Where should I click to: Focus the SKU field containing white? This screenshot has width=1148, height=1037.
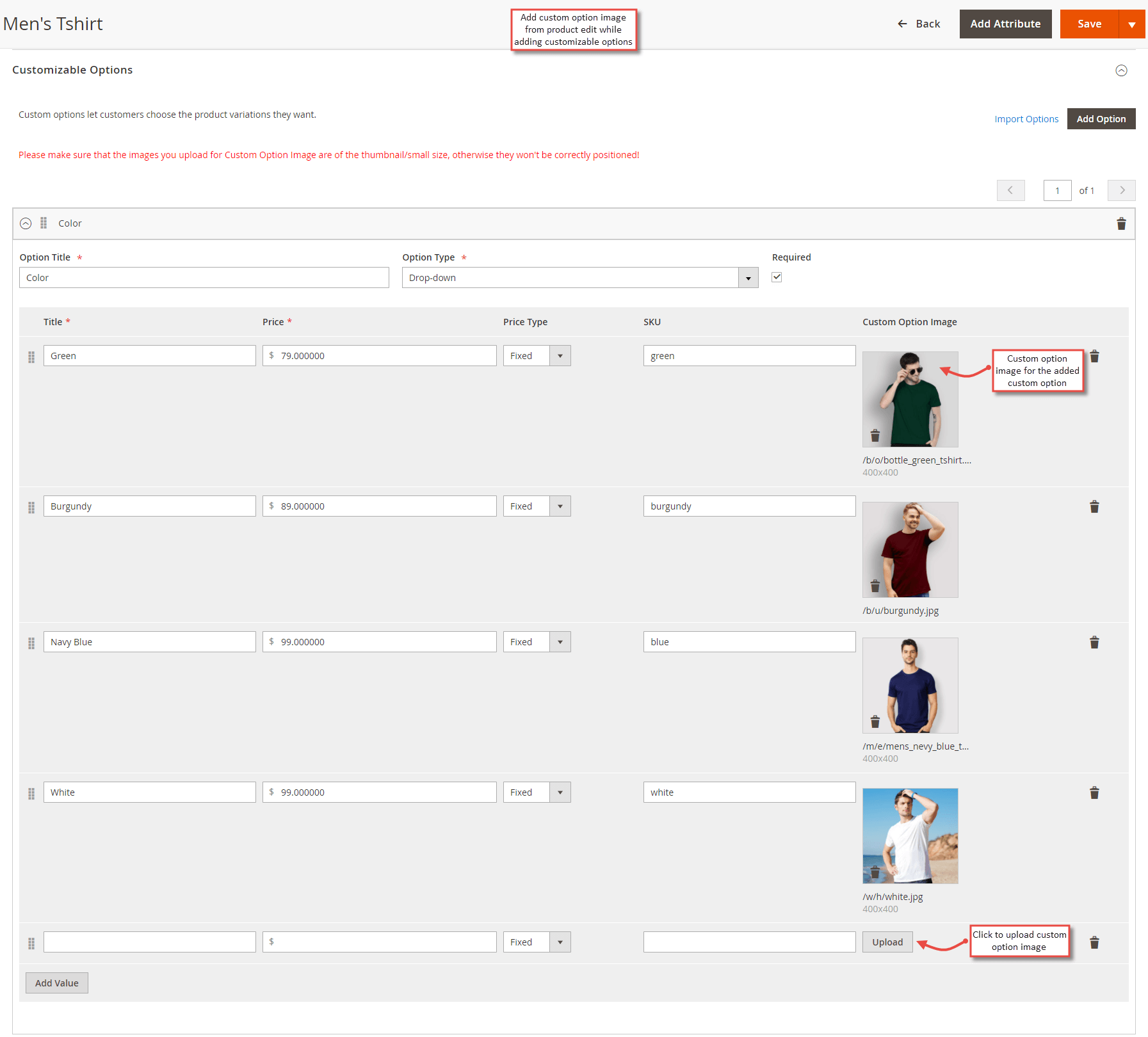pyautogui.click(x=750, y=792)
